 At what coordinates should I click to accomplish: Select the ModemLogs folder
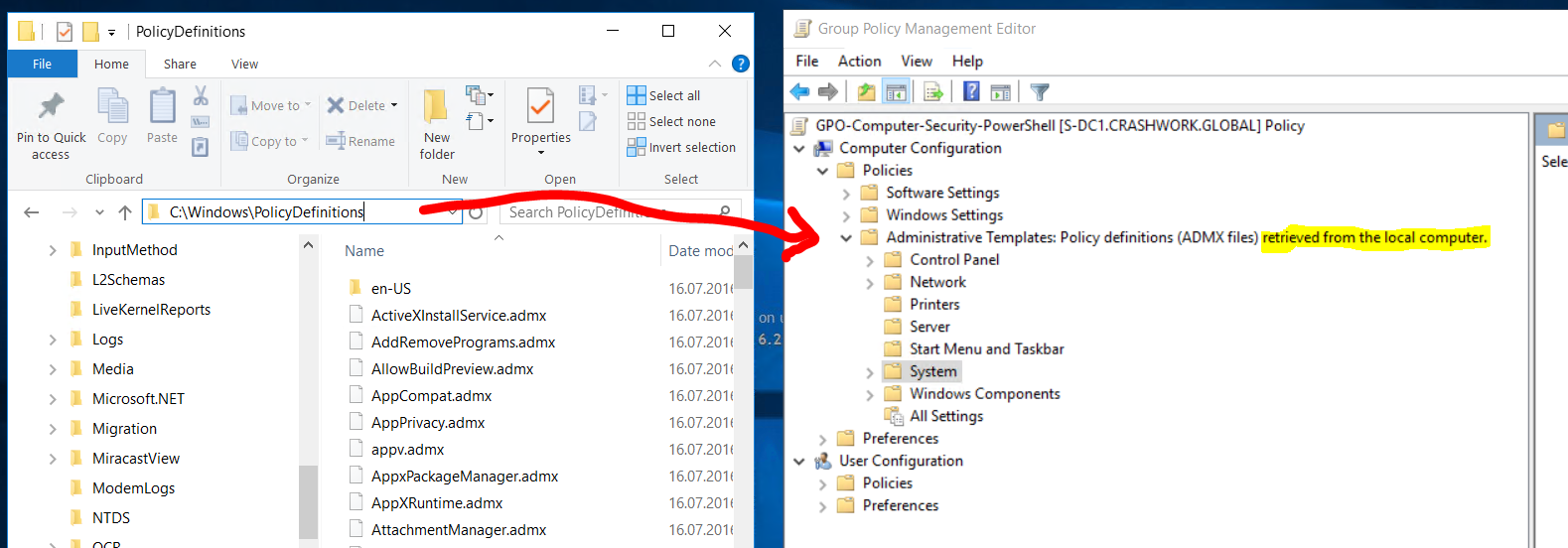pyautogui.click(x=122, y=488)
